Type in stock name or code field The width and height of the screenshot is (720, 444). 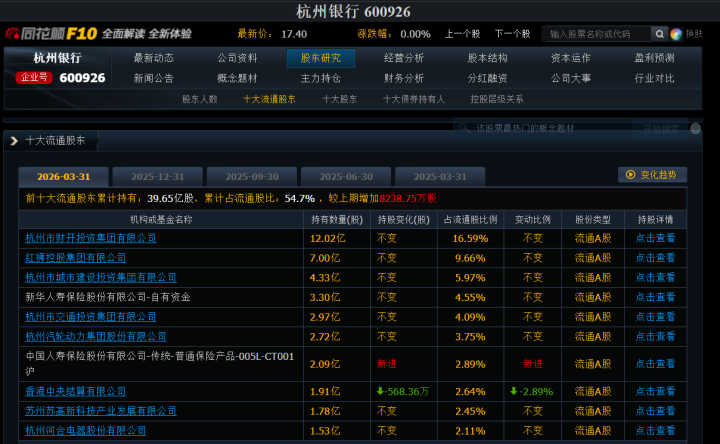596,34
